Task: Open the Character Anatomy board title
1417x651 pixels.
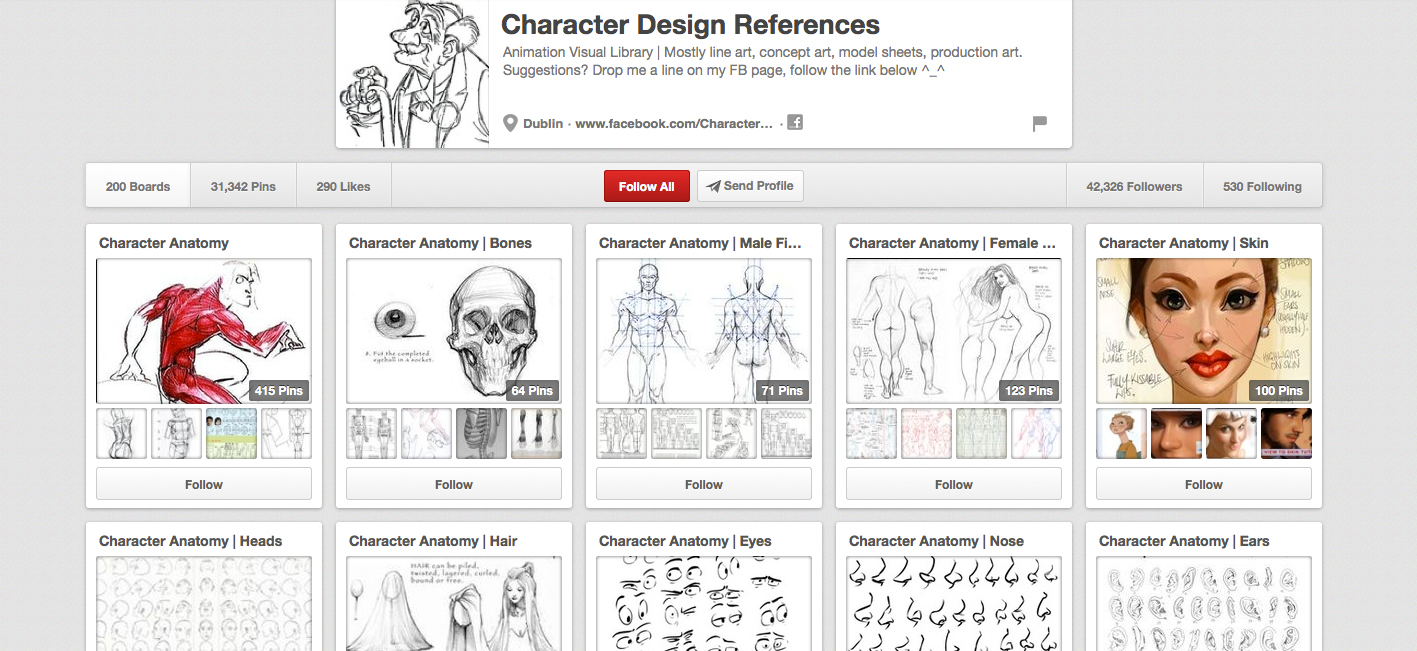Action: pyautogui.click(x=164, y=243)
